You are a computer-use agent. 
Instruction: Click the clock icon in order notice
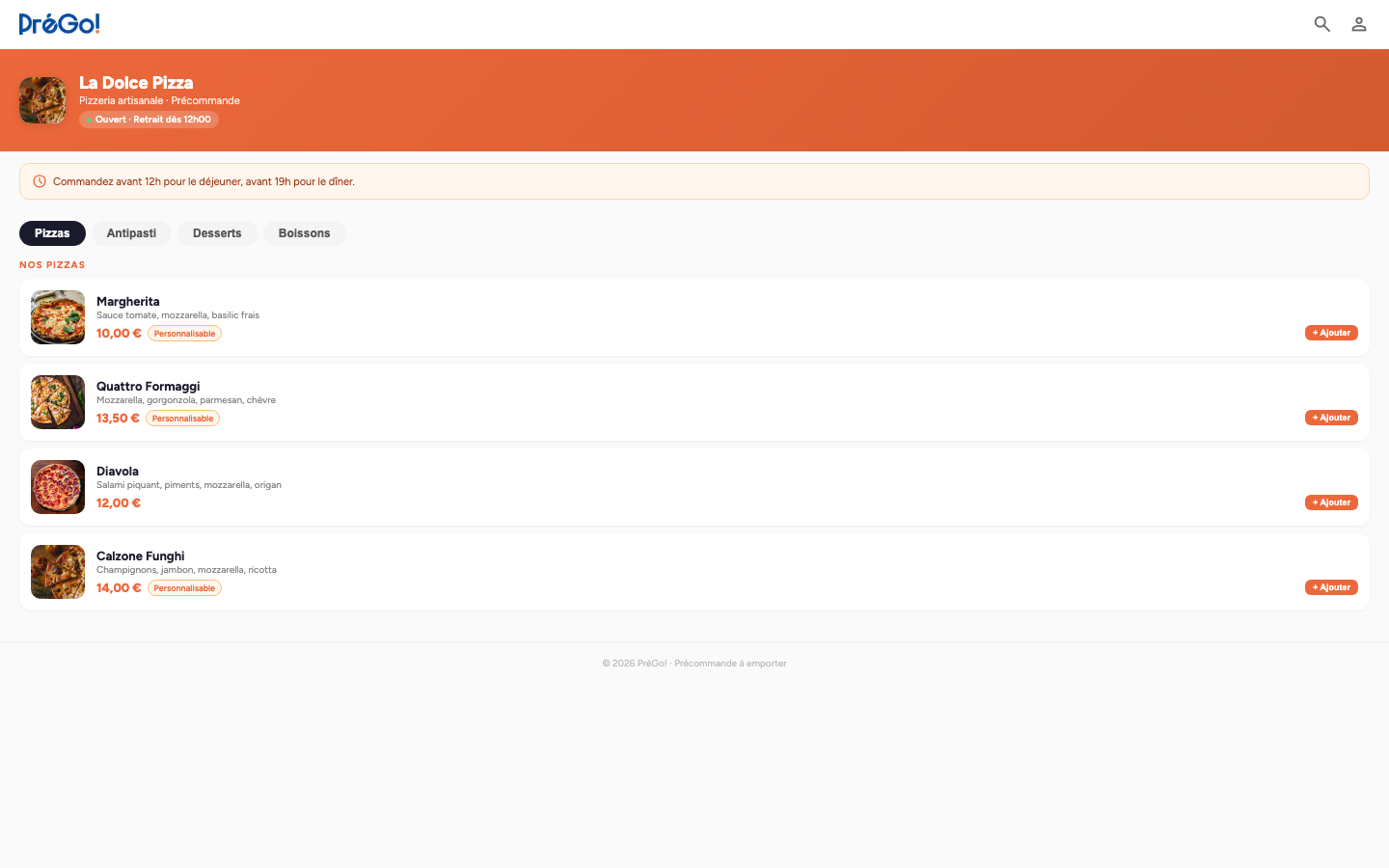40,181
